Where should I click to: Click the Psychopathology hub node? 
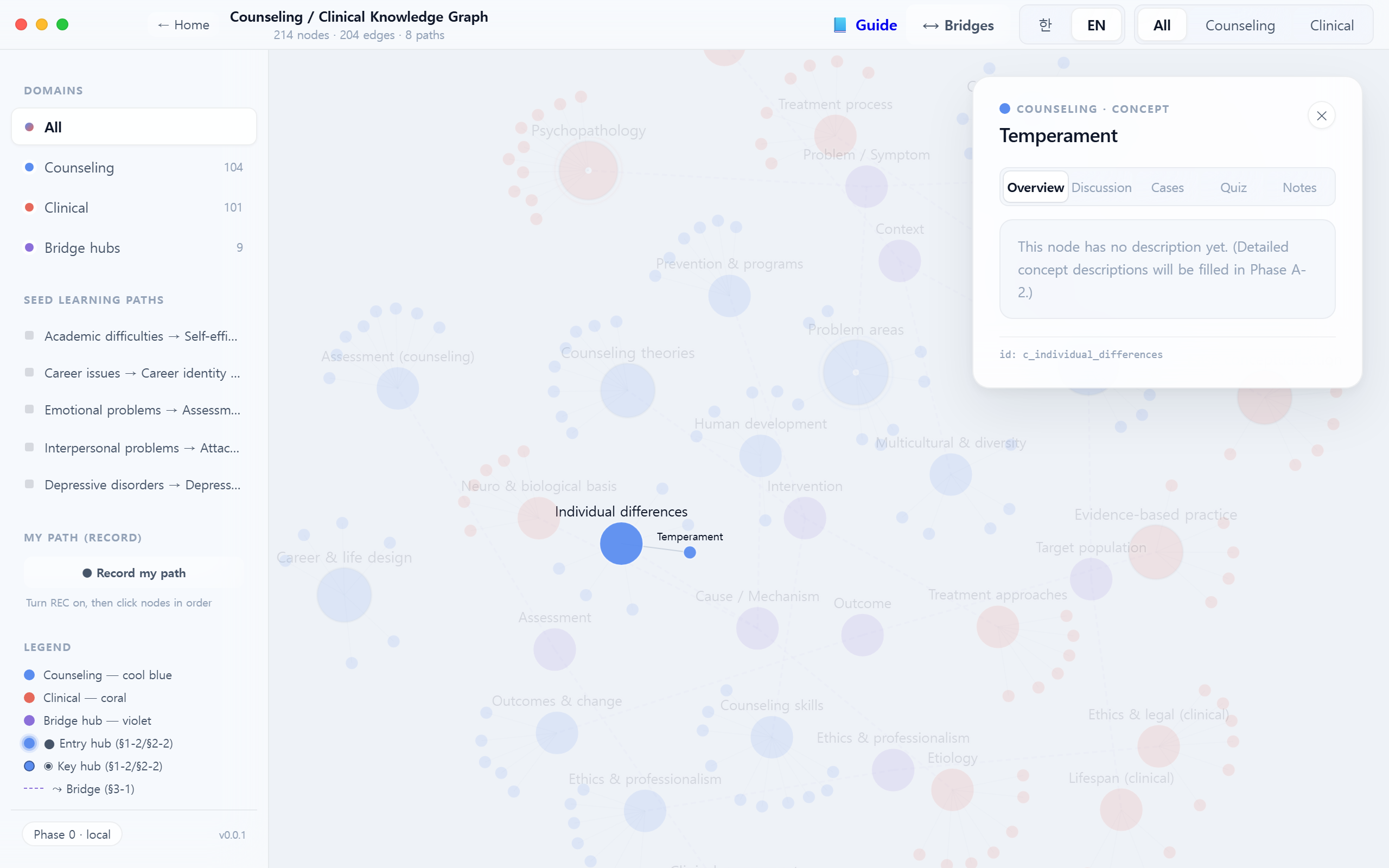tap(588, 170)
